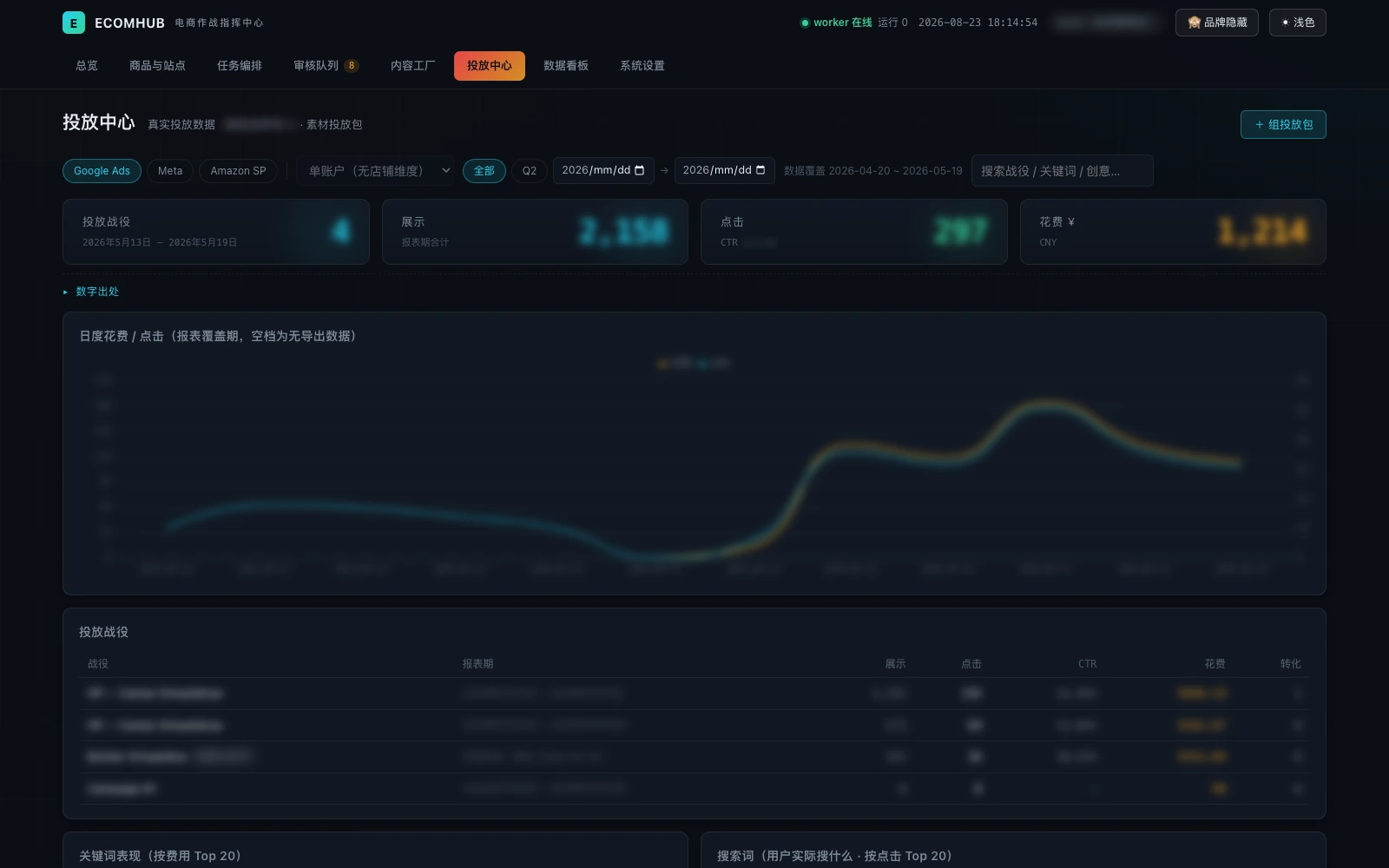The image size is (1389, 868).
Task: Open the 商品与站点 tab
Action: [157, 66]
